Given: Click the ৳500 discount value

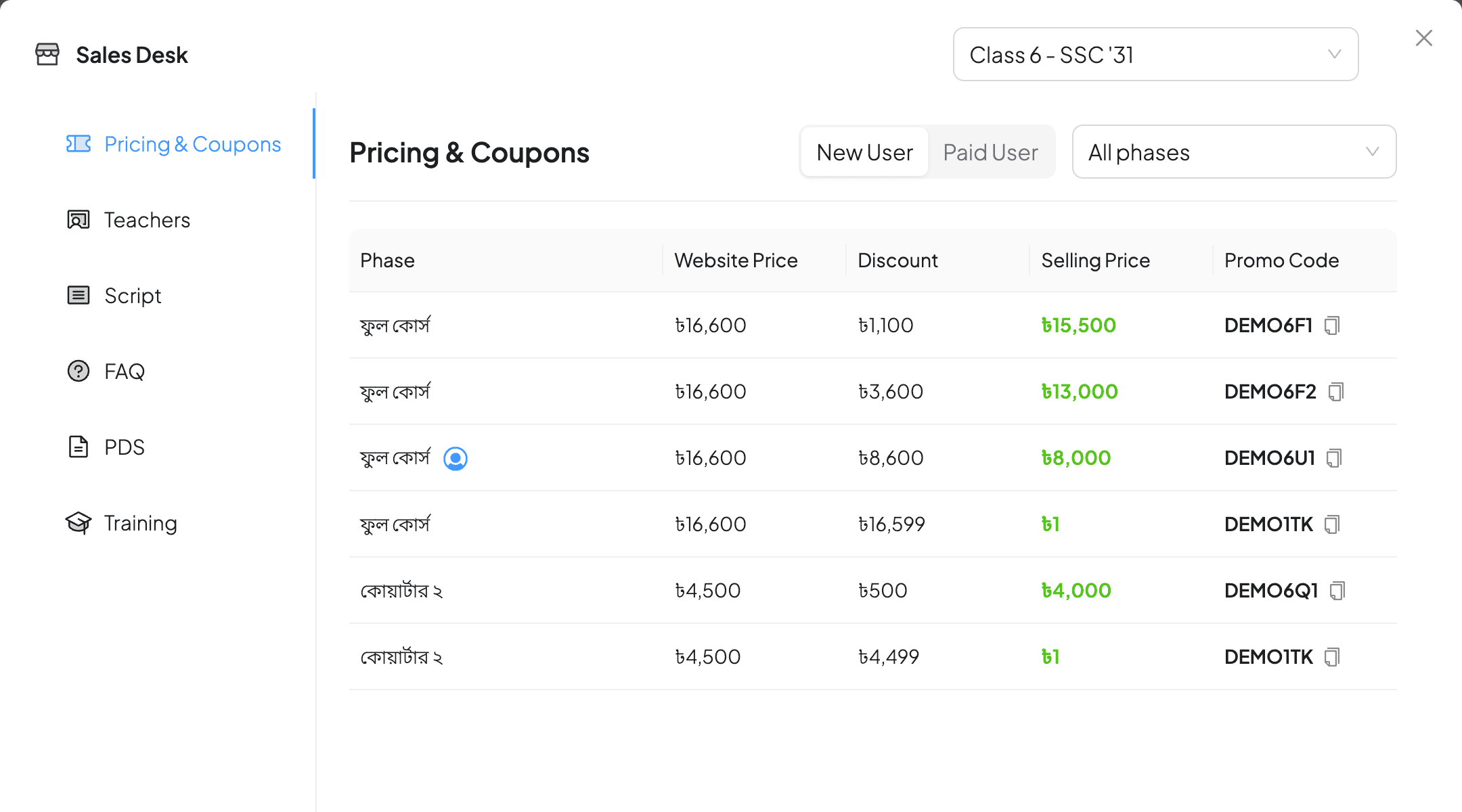Looking at the screenshot, I should 883,591.
